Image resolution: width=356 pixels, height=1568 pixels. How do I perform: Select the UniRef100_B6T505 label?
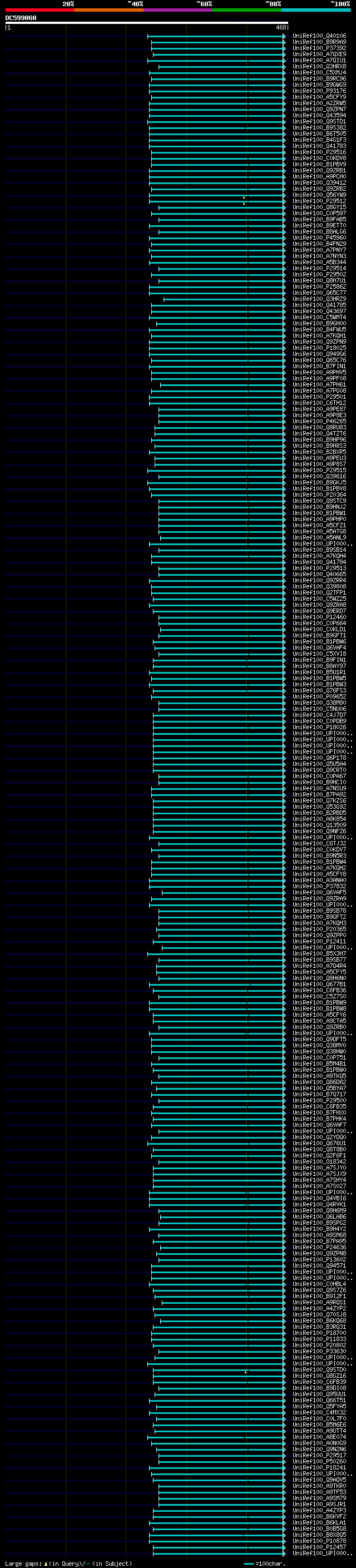tap(319, 134)
